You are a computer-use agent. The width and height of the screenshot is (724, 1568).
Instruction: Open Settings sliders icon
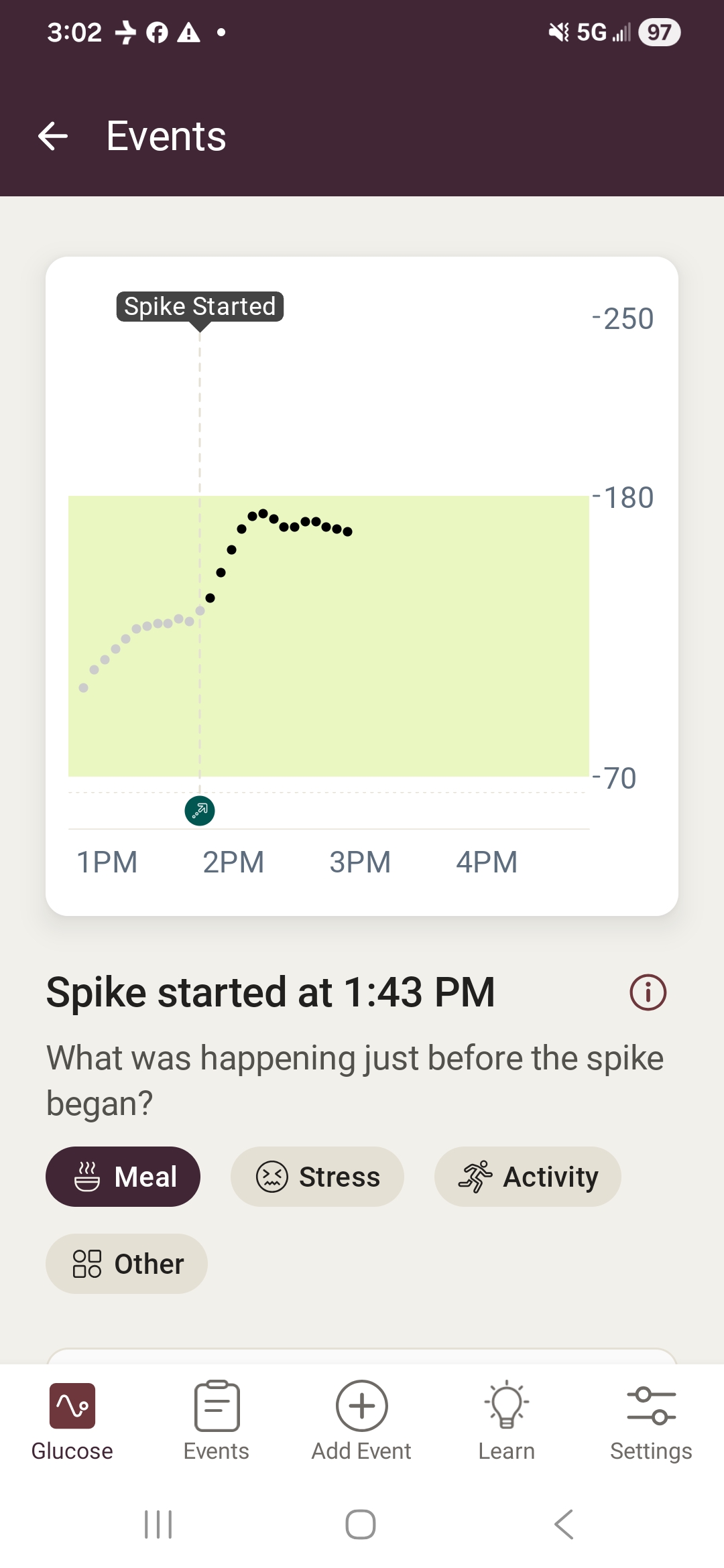pyautogui.click(x=651, y=1421)
